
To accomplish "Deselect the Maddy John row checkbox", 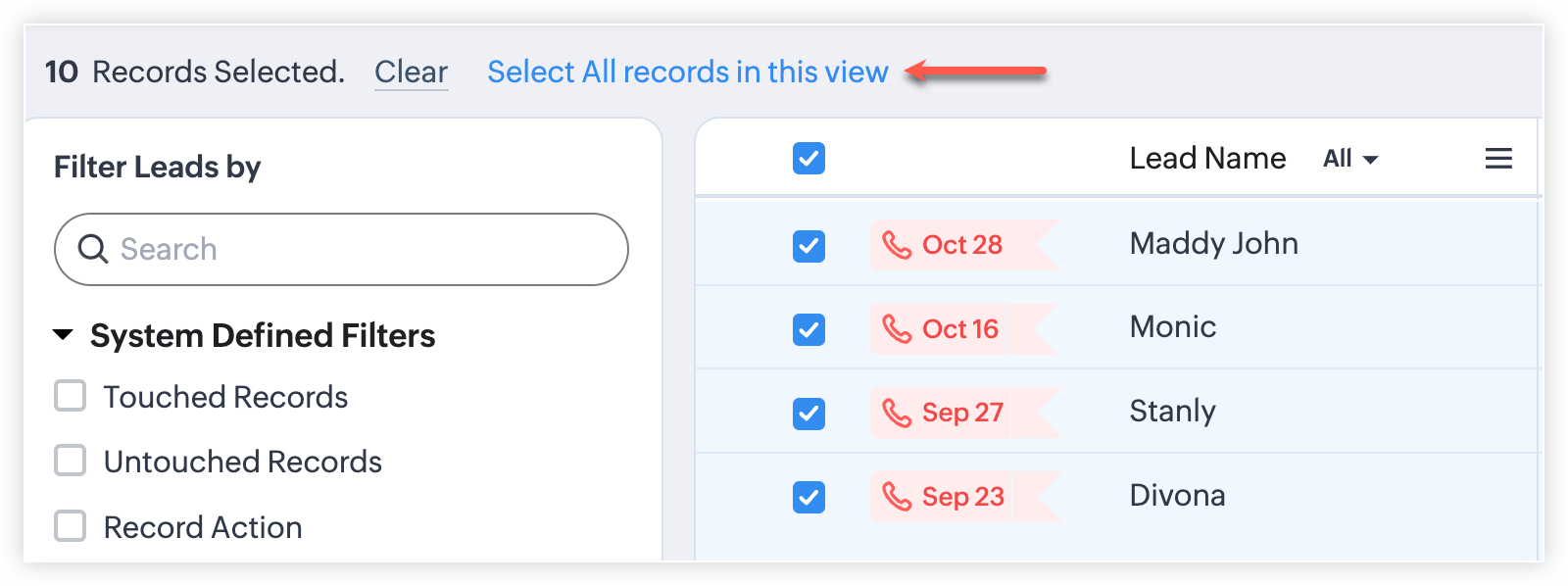I will tap(808, 245).
